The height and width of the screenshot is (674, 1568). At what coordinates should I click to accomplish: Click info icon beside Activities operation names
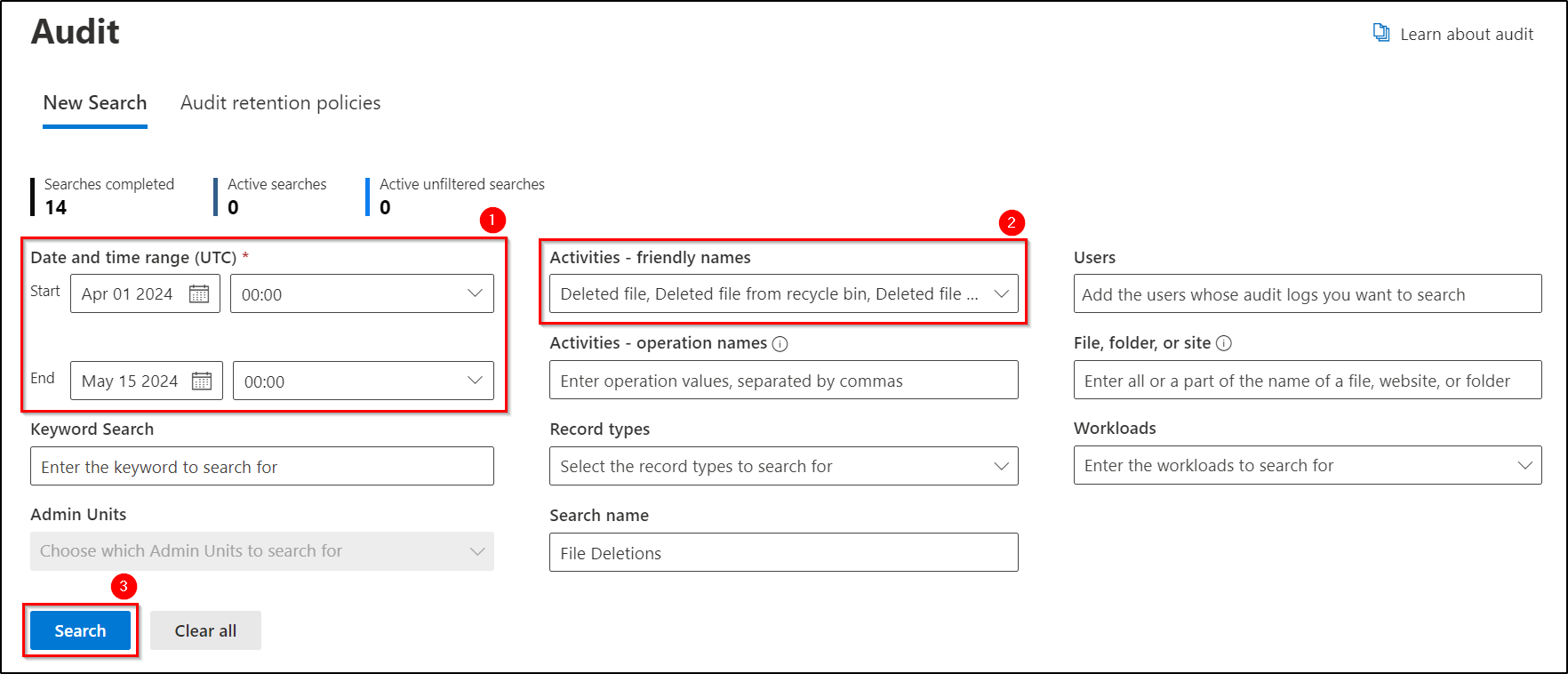[x=780, y=344]
